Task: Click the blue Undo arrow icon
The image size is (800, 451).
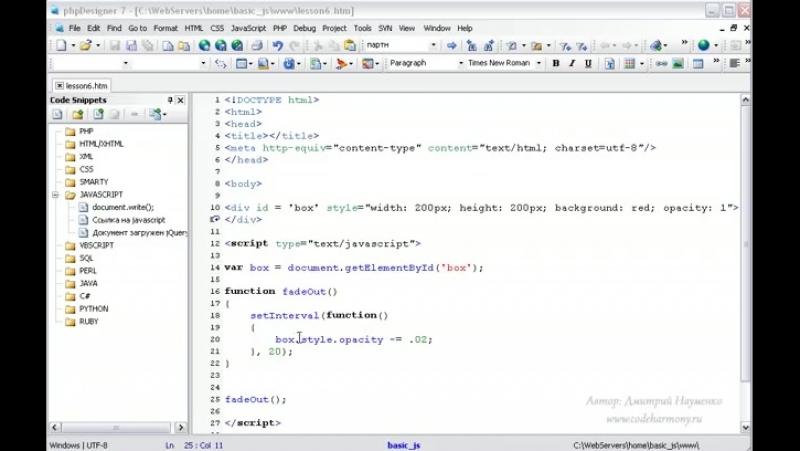Action: pos(278,45)
